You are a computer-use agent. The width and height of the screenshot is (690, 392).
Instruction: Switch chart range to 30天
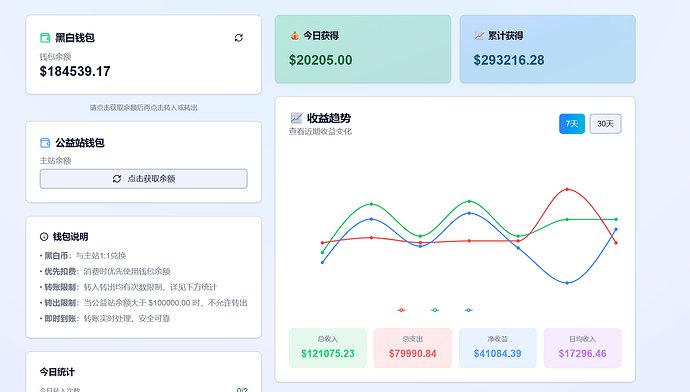point(605,124)
